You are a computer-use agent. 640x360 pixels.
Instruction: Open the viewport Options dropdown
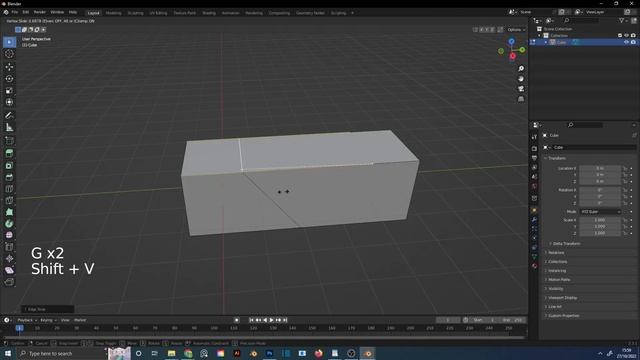tap(516, 30)
